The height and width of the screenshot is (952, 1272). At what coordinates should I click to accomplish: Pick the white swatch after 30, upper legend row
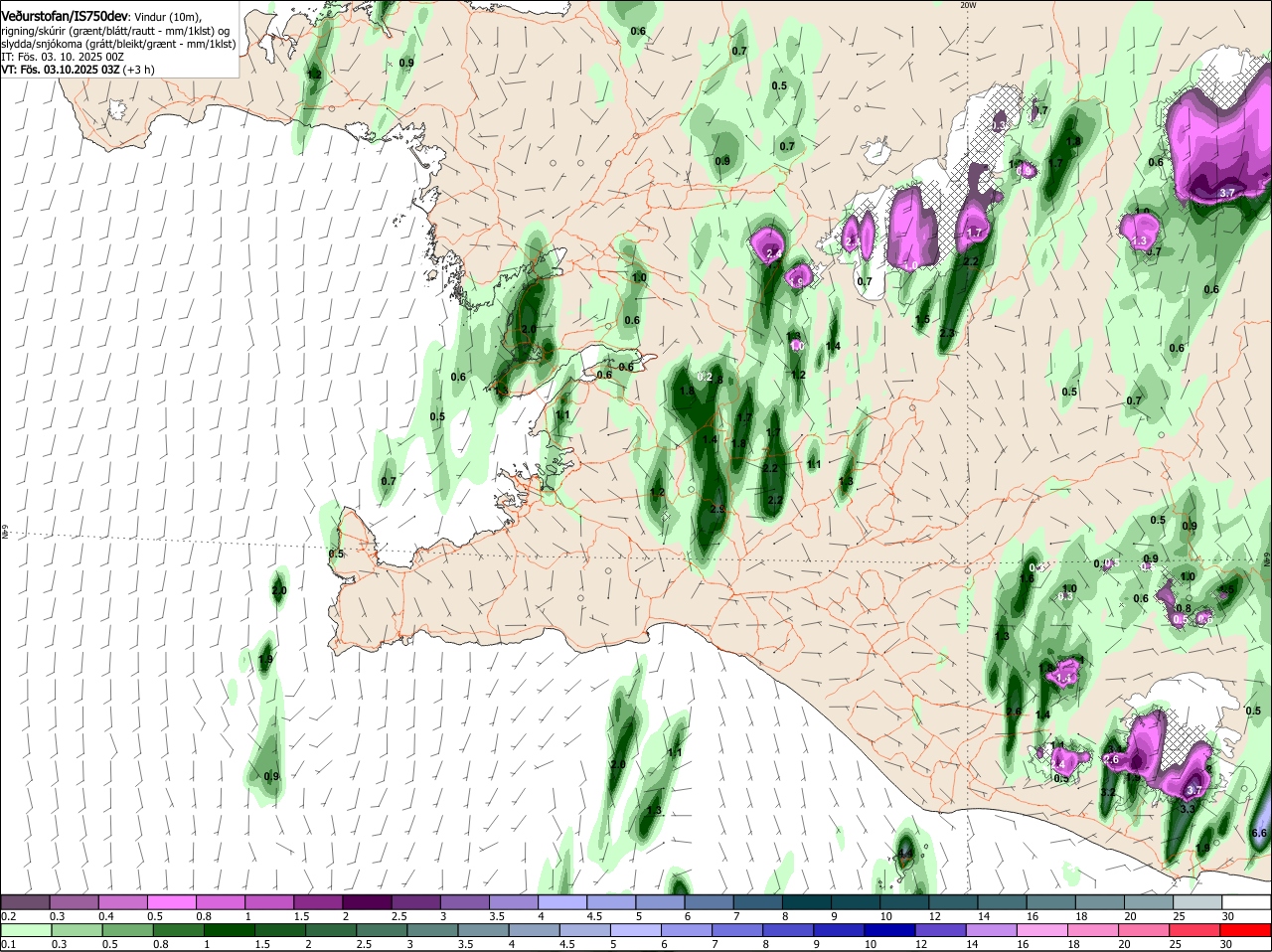(1248, 903)
